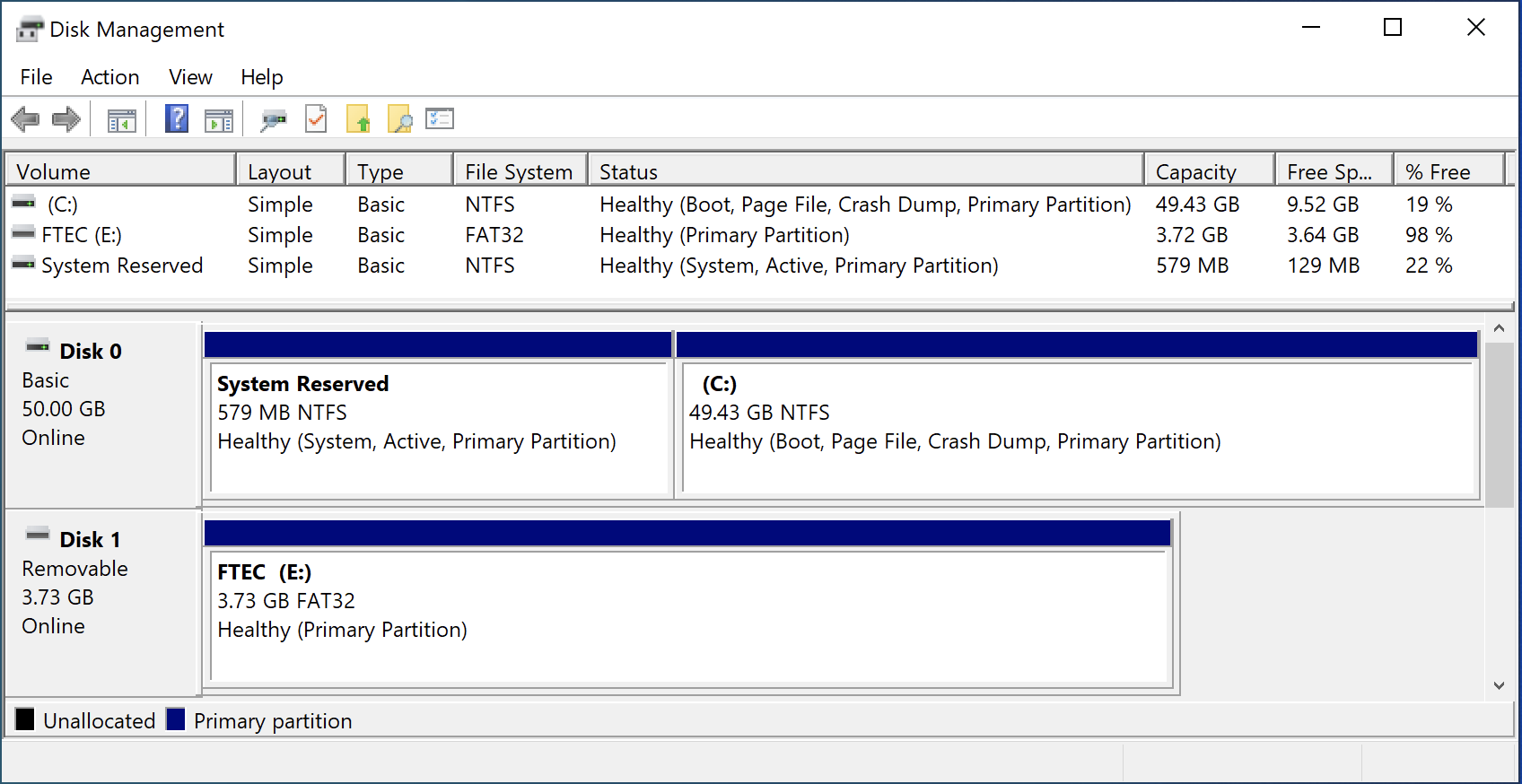Click the Forward arrow toolbar icon
This screenshot has height=784, width=1522.
66,119
